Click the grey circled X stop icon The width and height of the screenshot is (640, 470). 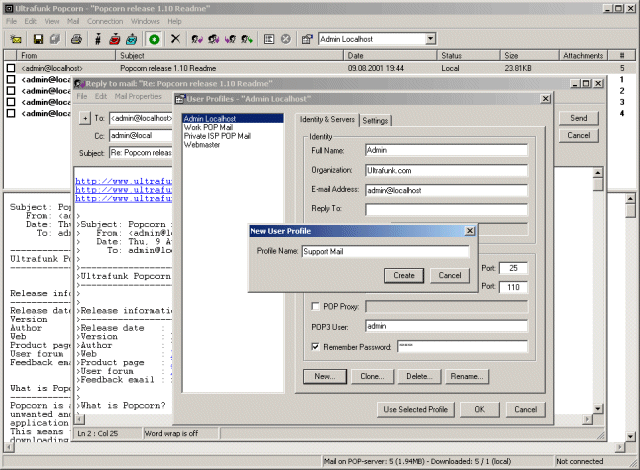click(286, 39)
